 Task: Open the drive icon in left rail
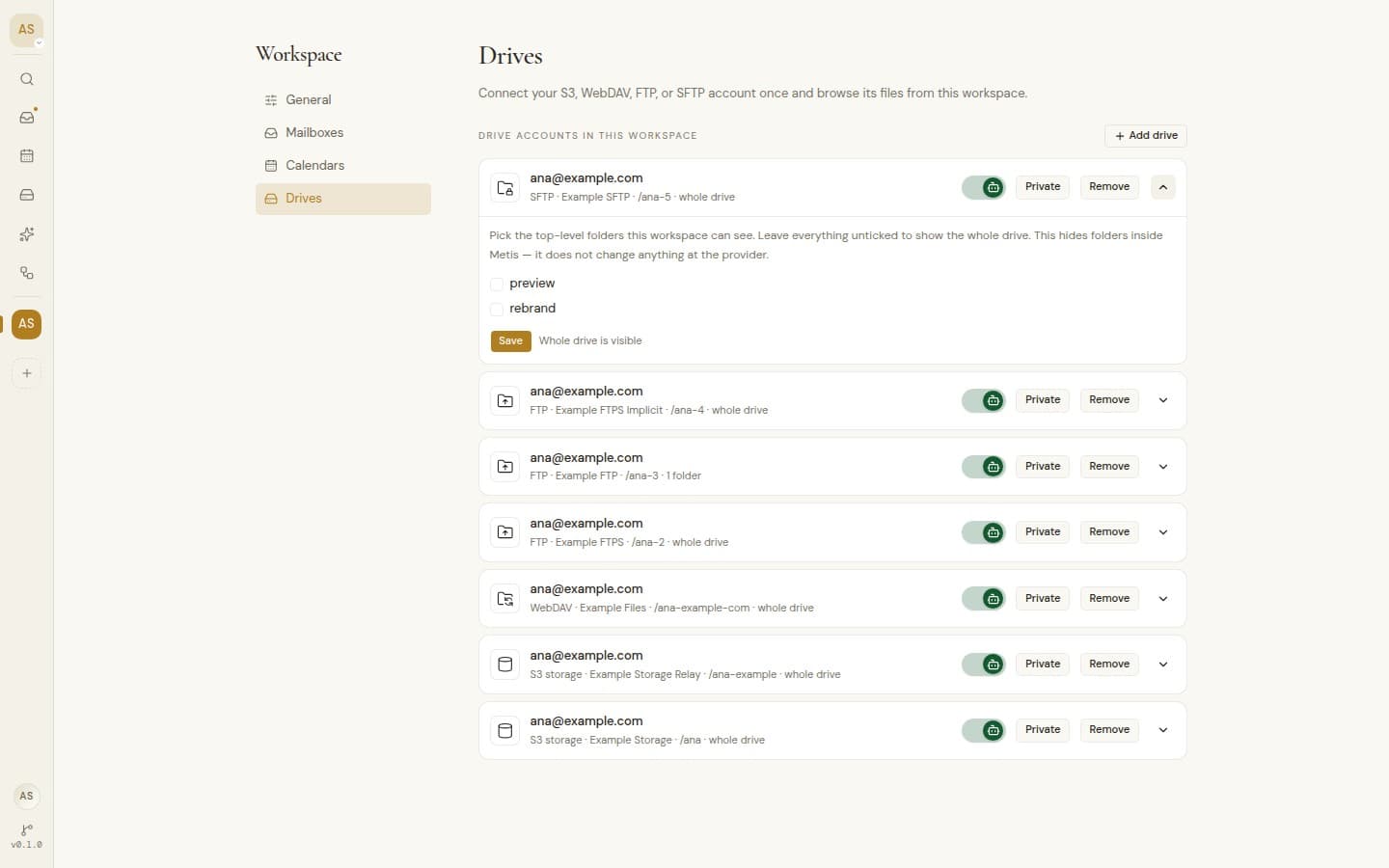27,195
